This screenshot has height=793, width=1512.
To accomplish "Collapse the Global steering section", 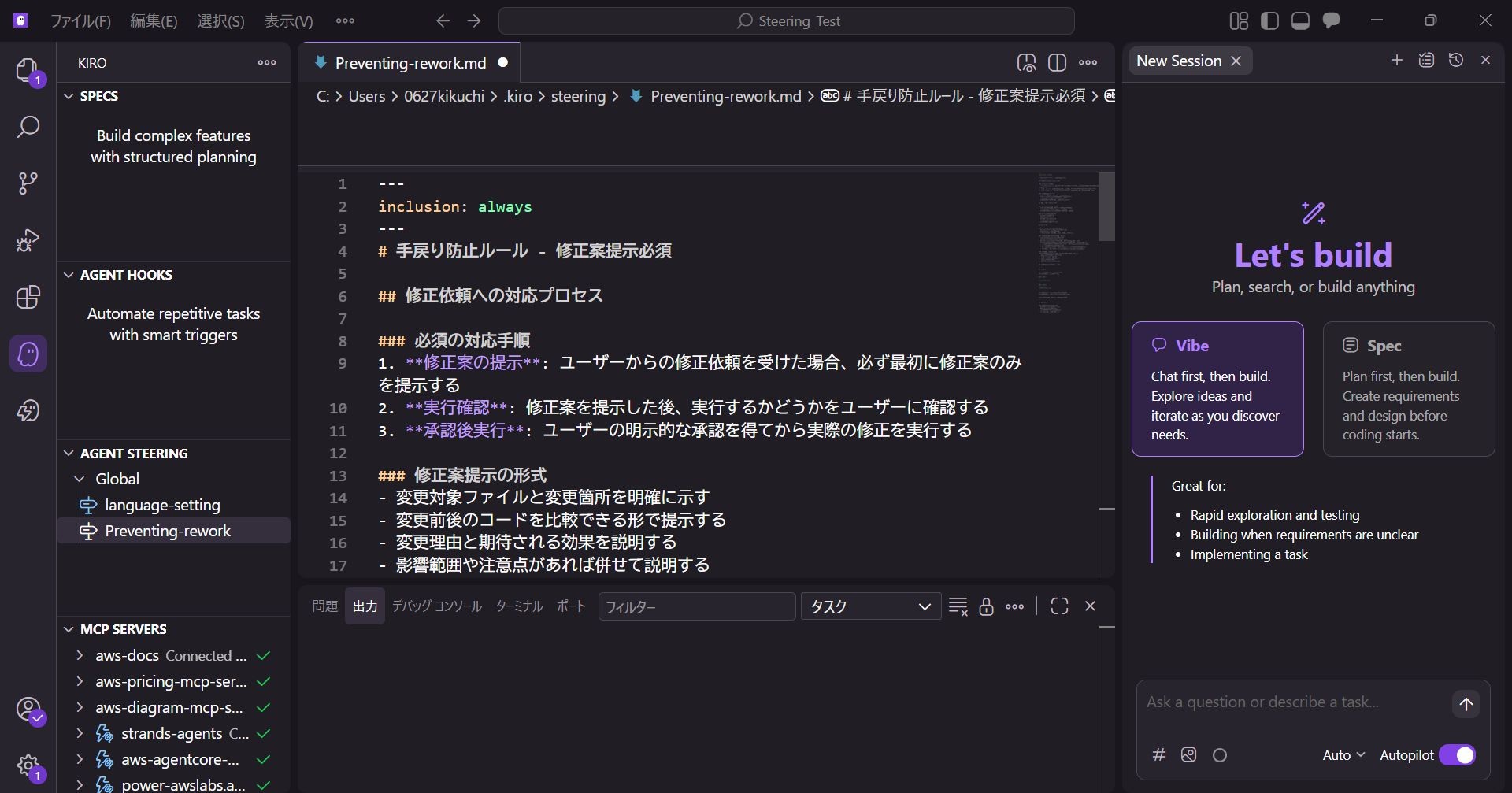I will tap(79, 478).
